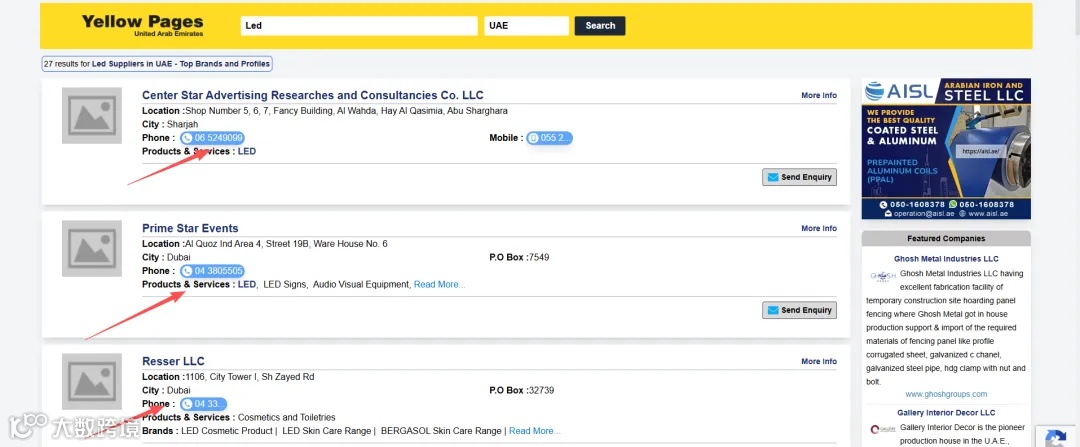Expand Read More in Prime Star services
Viewport: 1080px width, 447px height.
click(439, 284)
